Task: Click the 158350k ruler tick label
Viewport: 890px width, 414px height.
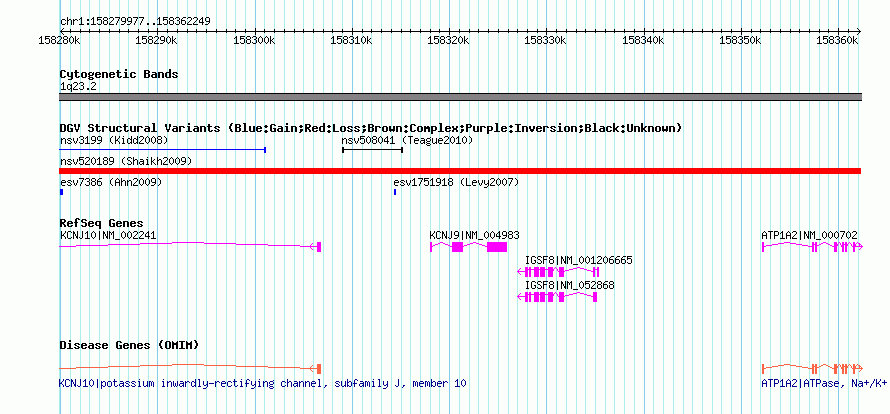Action: [x=741, y=40]
